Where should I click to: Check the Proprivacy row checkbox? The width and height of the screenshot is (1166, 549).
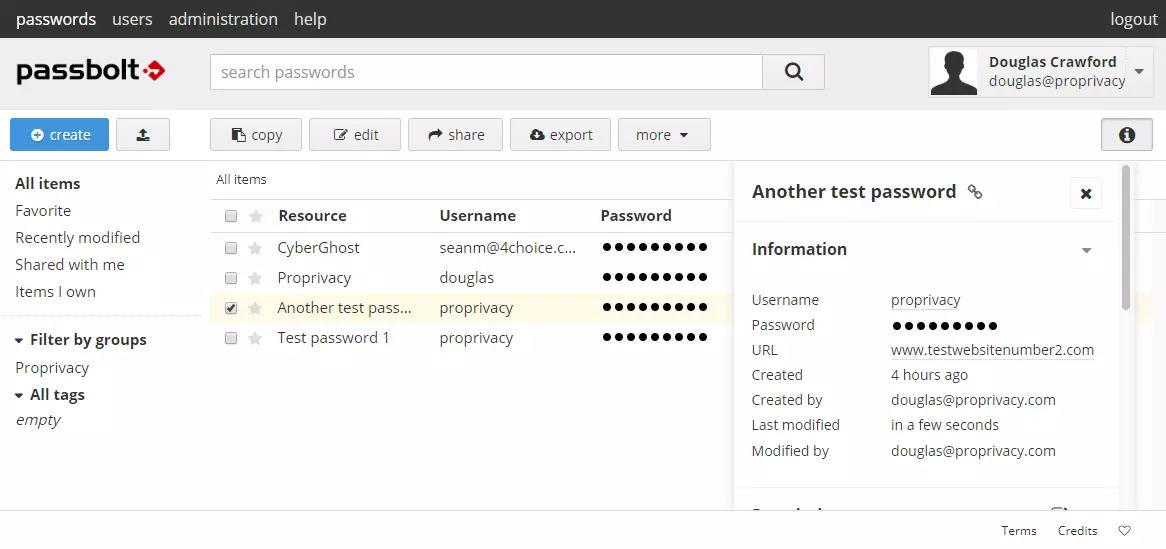tap(231, 278)
